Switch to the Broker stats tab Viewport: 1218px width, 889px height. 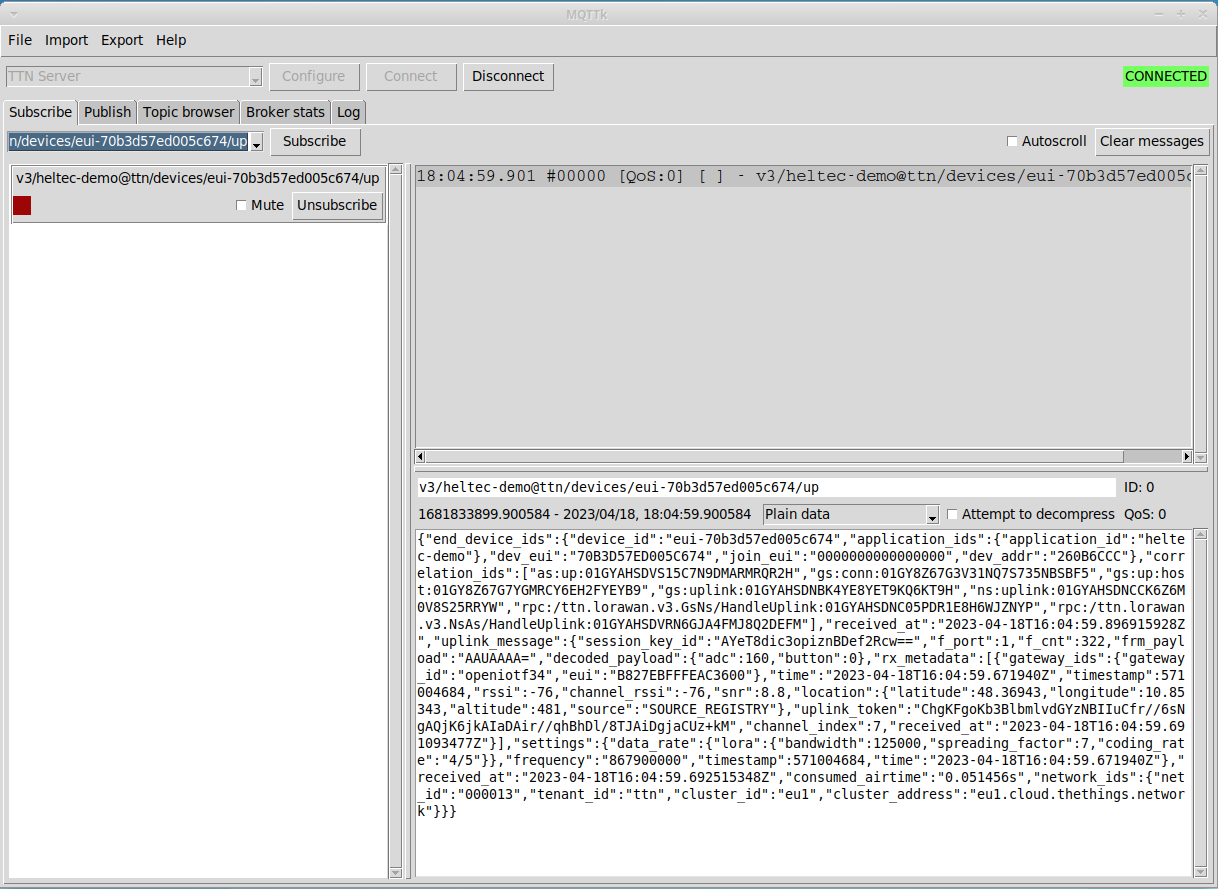(x=285, y=112)
